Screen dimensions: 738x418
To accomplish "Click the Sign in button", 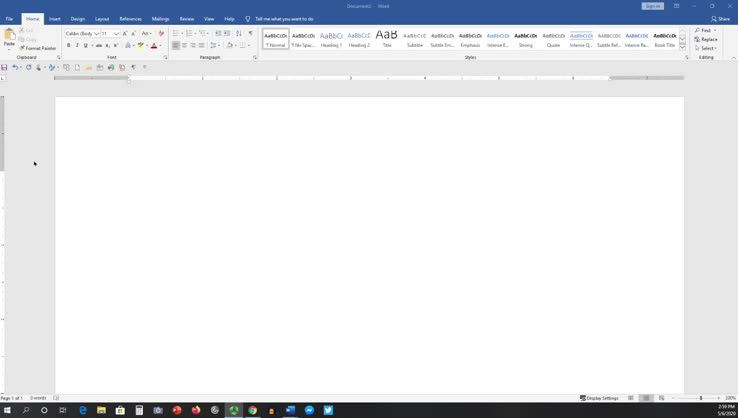I will [652, 6].
